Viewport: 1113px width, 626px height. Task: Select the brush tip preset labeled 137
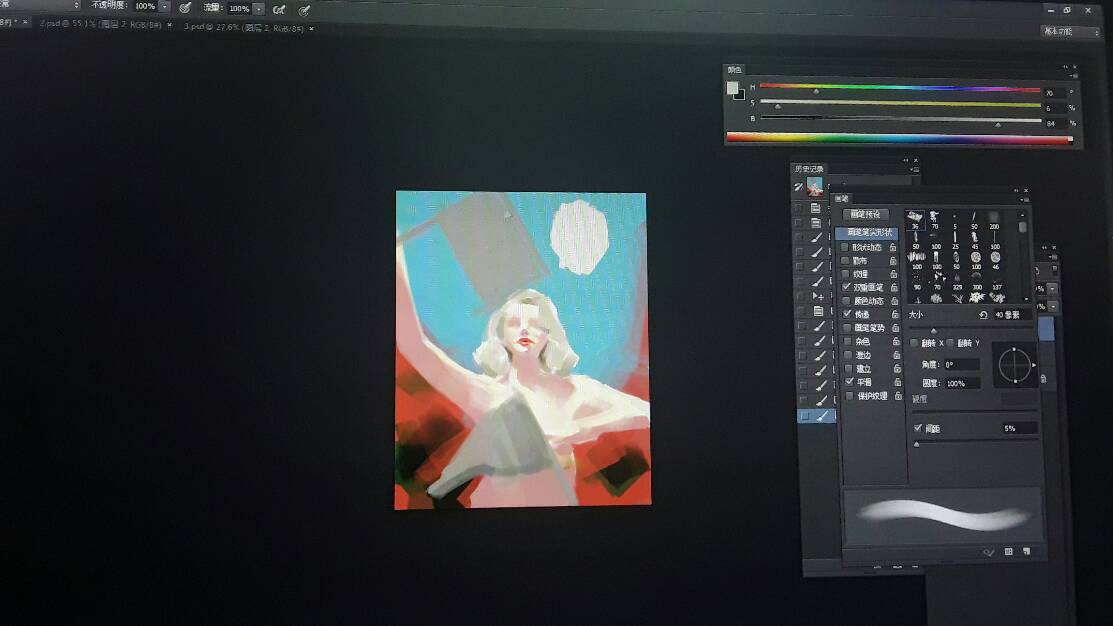click(997, 282)
